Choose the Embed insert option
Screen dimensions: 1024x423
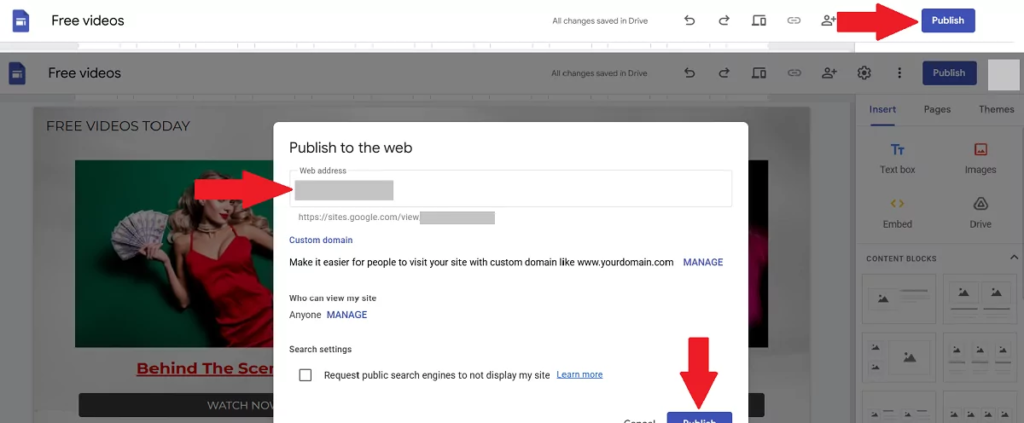(897, 212)
